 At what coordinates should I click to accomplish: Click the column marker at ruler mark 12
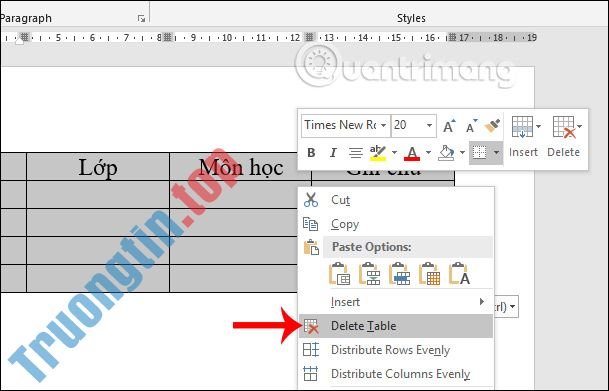tap(310, 37)
